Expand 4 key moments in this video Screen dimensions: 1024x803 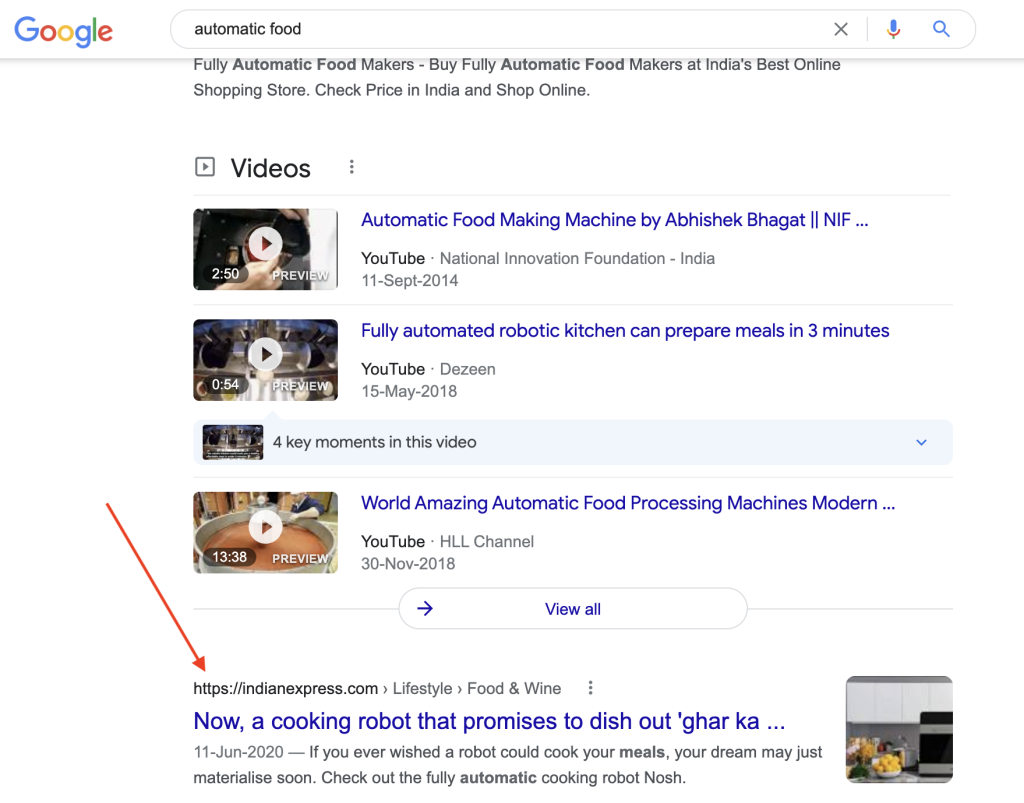tap(573, 442)
